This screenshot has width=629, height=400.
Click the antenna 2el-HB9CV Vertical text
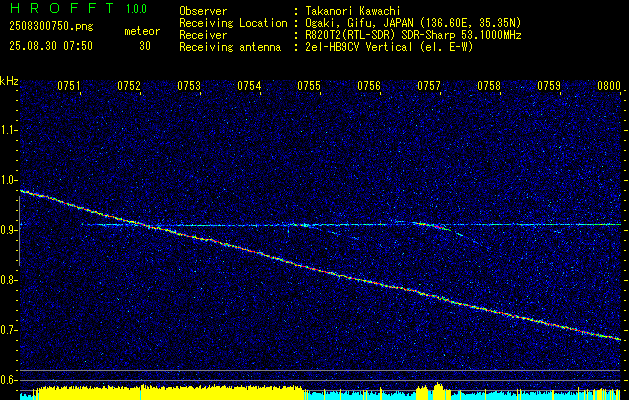coord(389,47)
